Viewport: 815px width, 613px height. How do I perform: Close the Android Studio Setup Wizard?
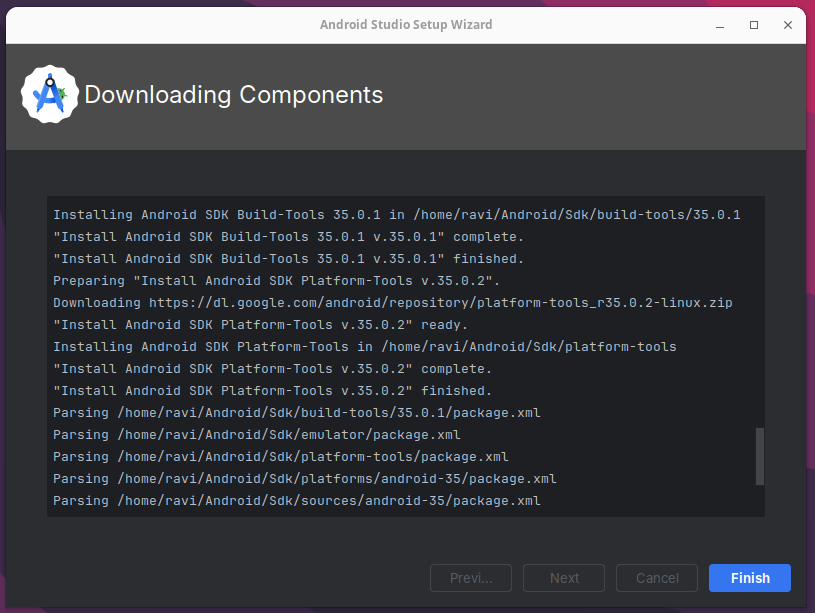pyautogui.click(x=788, y=25)
